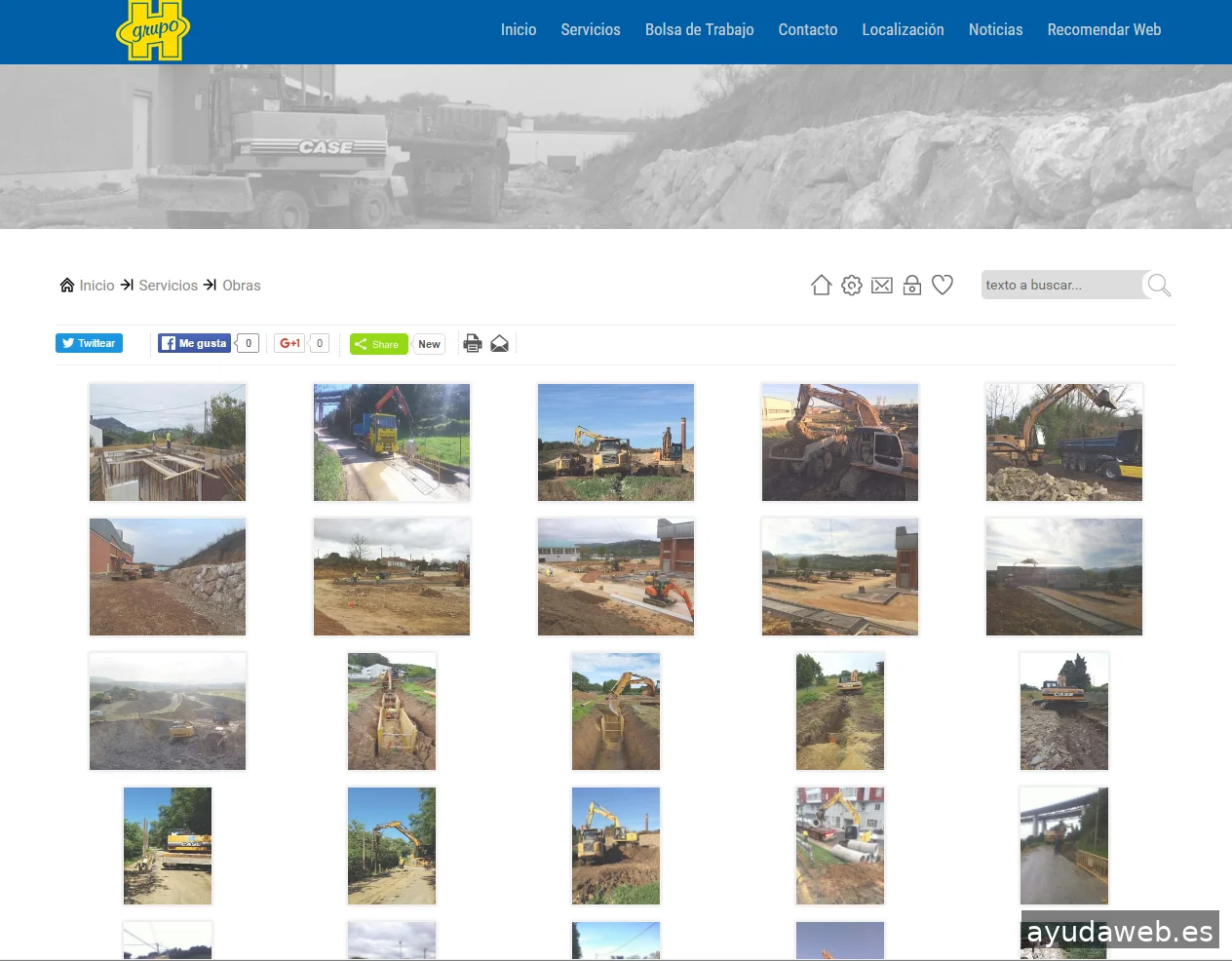The height and width of the screenshot is (961, 1232).
Task: Click the envelope contact icon
Action: [881, 285]
